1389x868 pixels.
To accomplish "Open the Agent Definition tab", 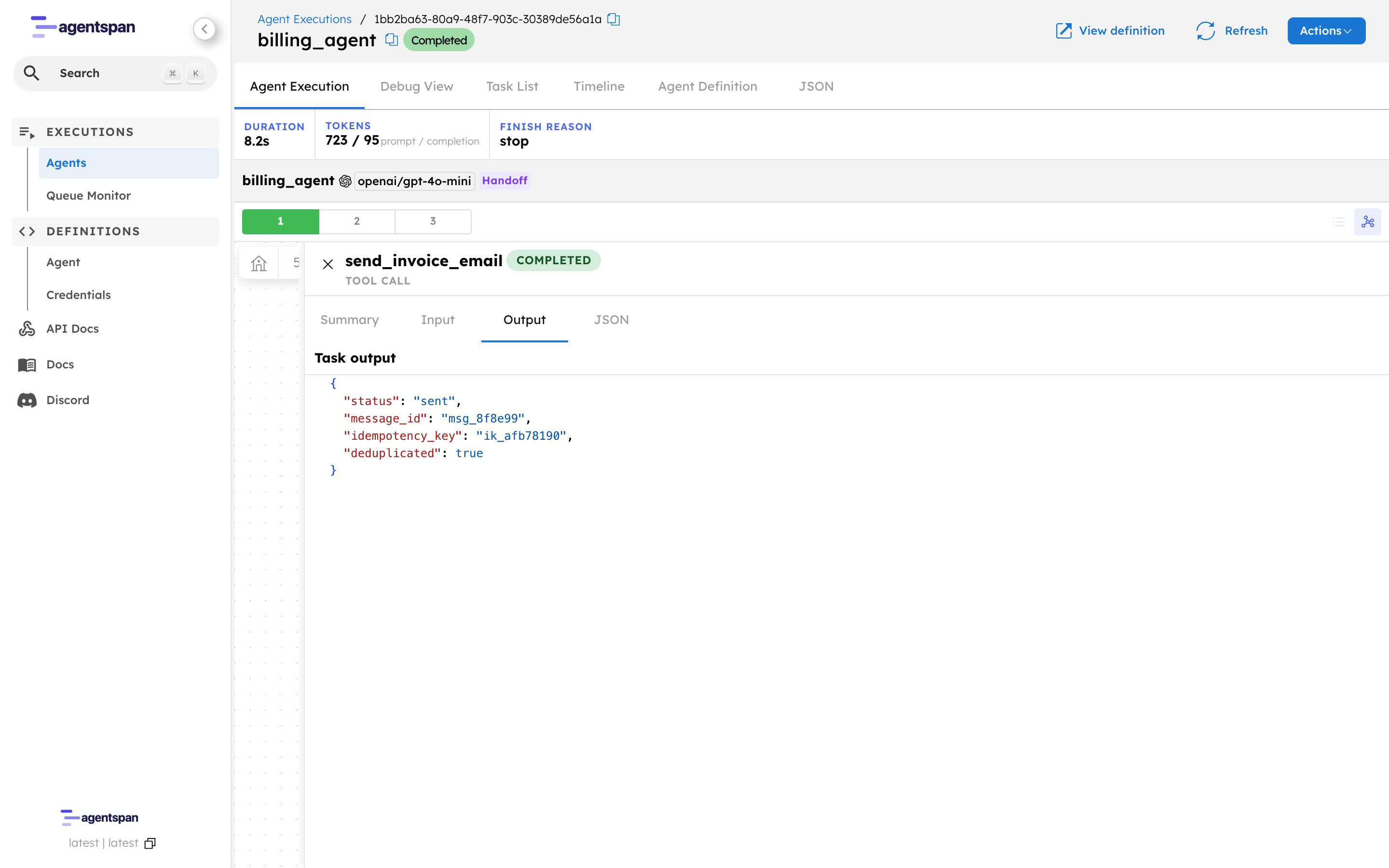I will (x=707, y=87).
